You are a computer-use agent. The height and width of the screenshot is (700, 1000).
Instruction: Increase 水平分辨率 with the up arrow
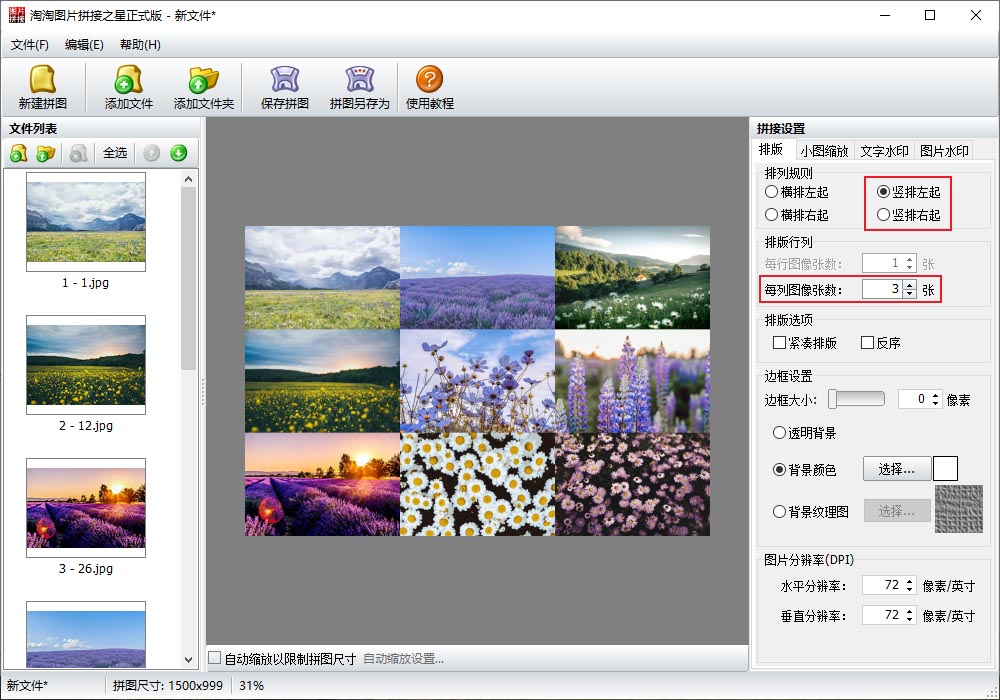[x=910, y=581]
